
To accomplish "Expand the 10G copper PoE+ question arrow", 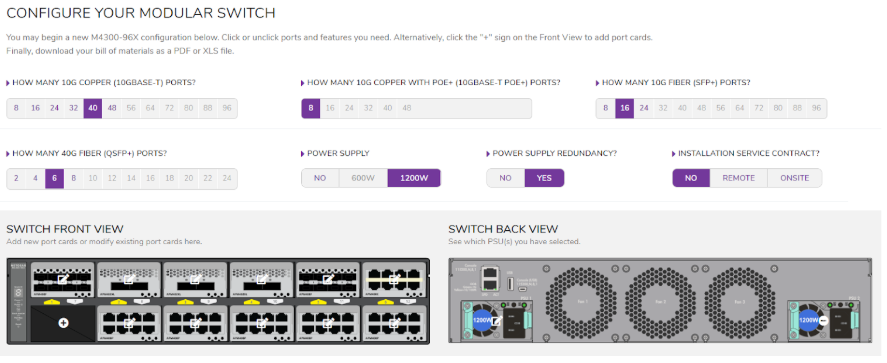I will pos(303,83).
